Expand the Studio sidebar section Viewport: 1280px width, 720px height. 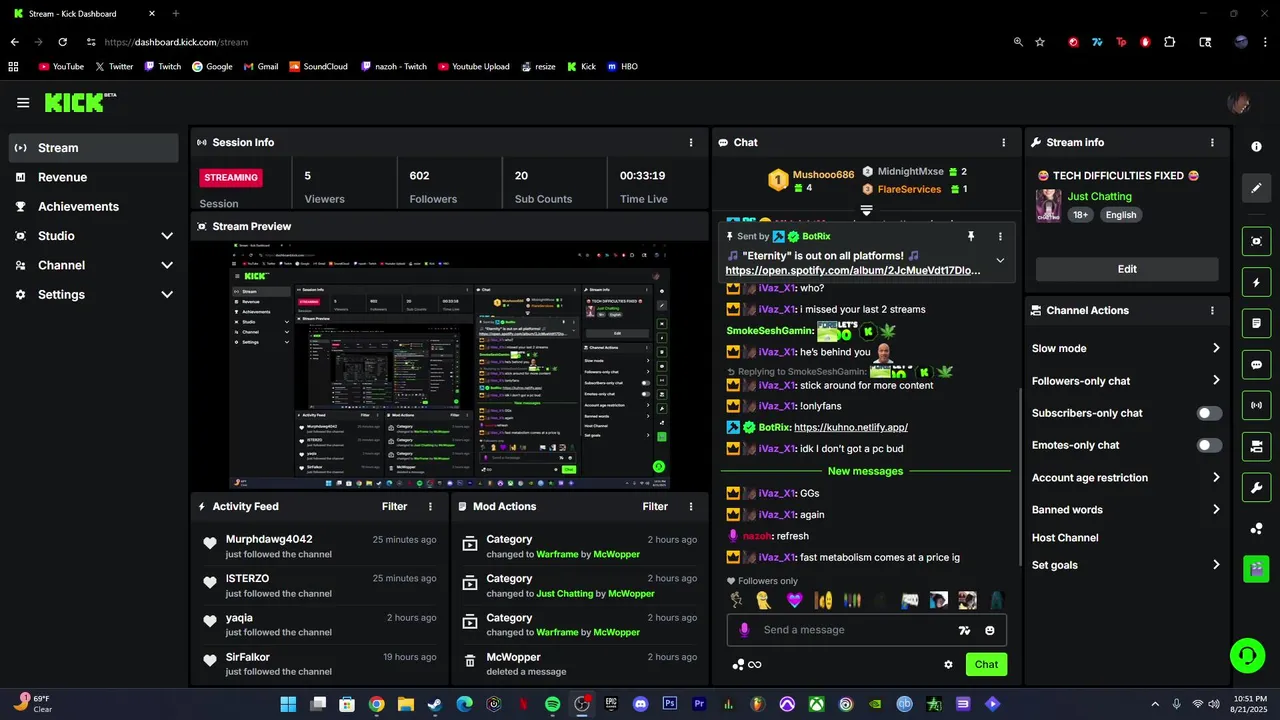(166, 236)
